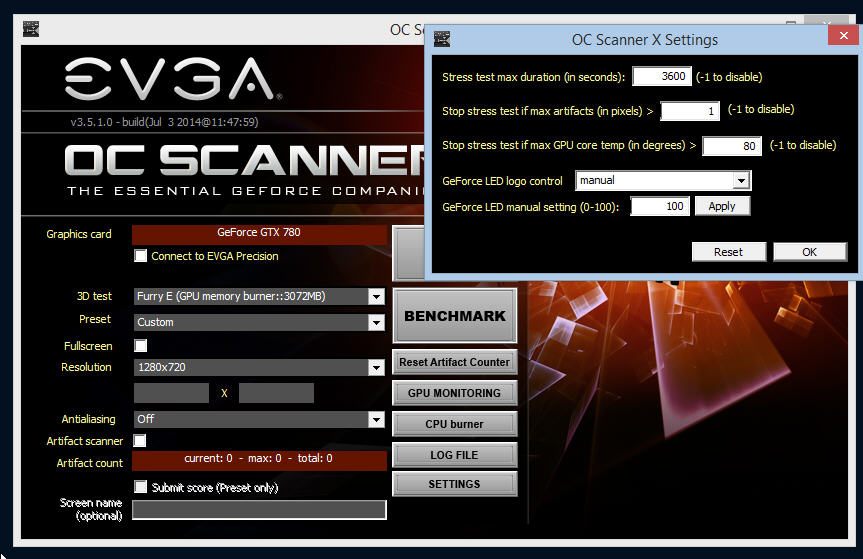Viewport: 863px width, 559px height.
Task: Click the Settings dialog title bar icon
Action: (x=442, y=39)
